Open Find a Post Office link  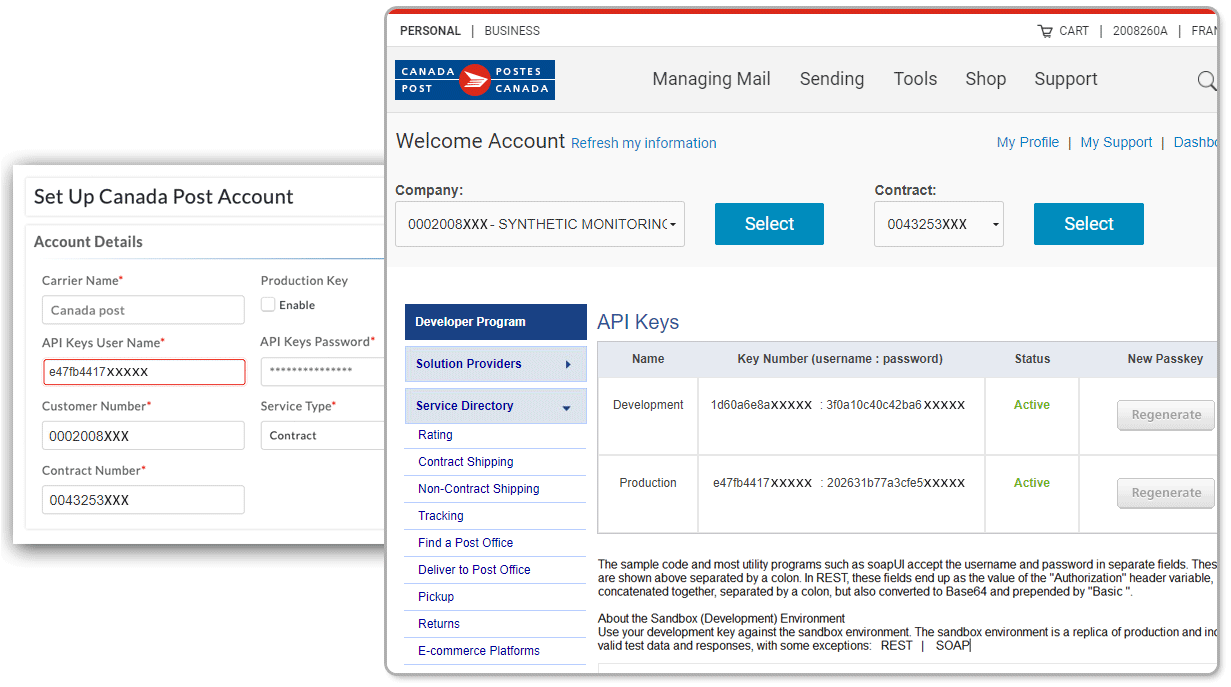pyautogui.click(x=466, y=543)
